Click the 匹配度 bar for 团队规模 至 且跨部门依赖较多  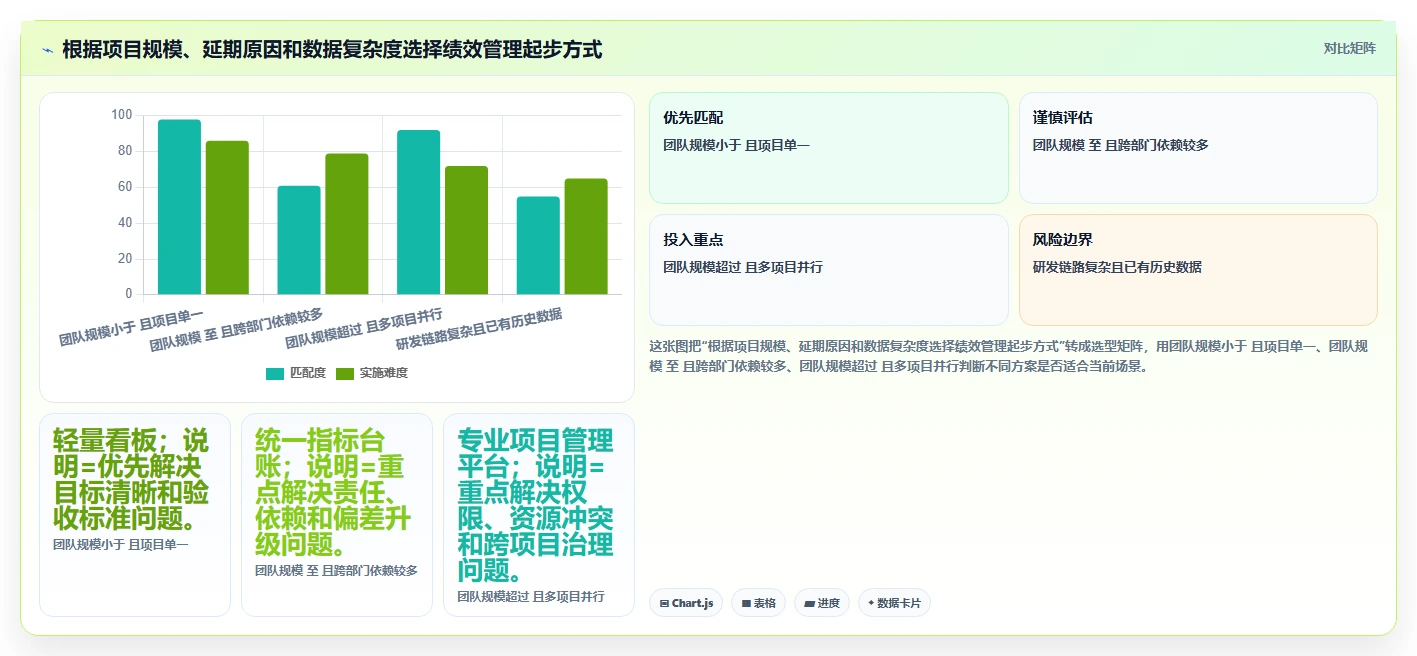tap(299, 240)
